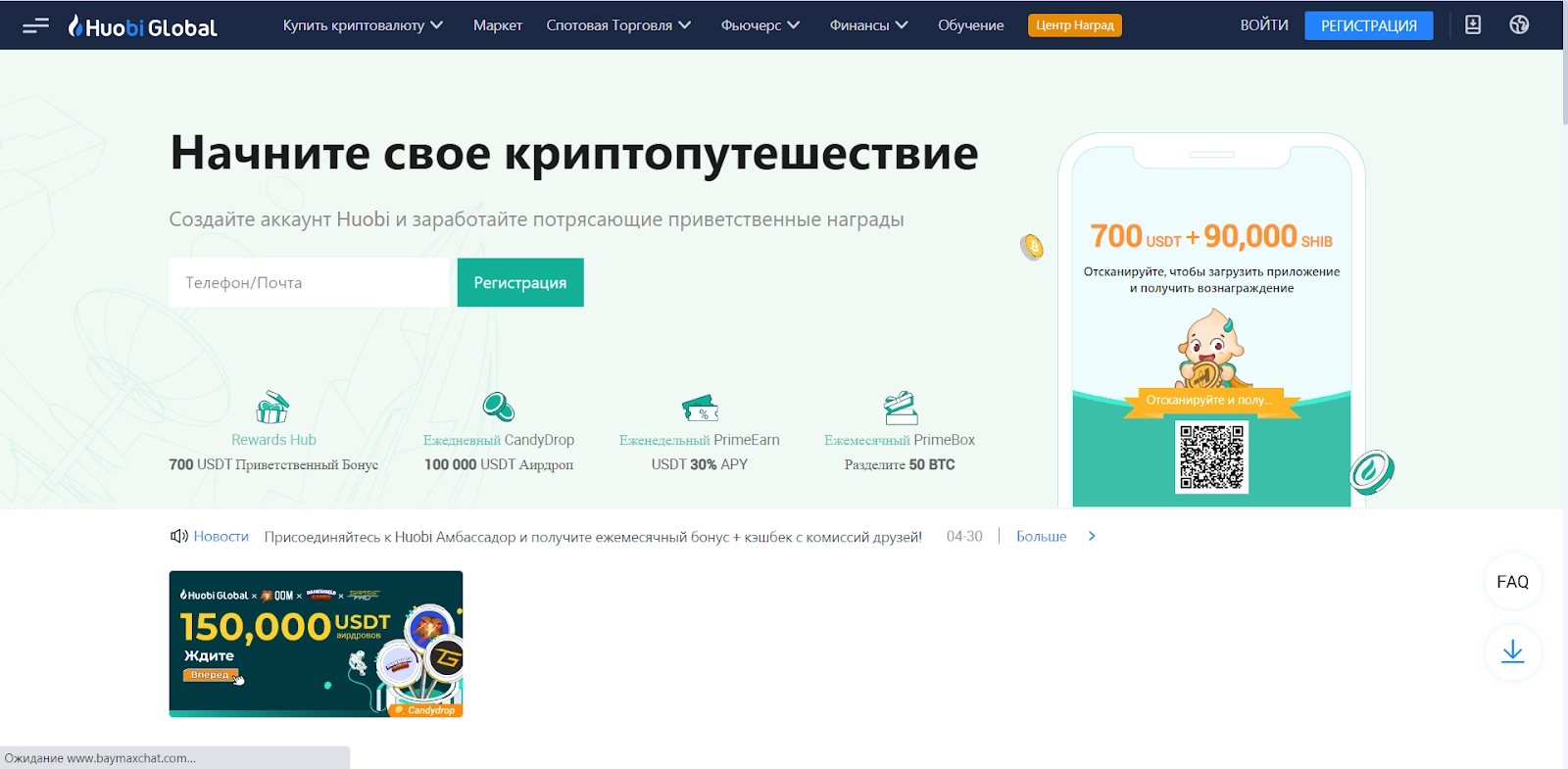
Task: Focus the Телефон/Почта input field
Action: [309, 282]
